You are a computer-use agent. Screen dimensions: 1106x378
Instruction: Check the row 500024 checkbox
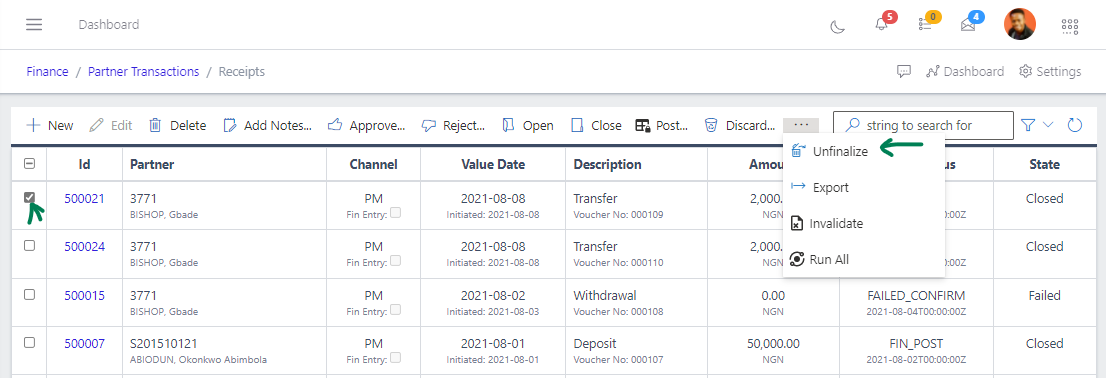pos(30,245)
